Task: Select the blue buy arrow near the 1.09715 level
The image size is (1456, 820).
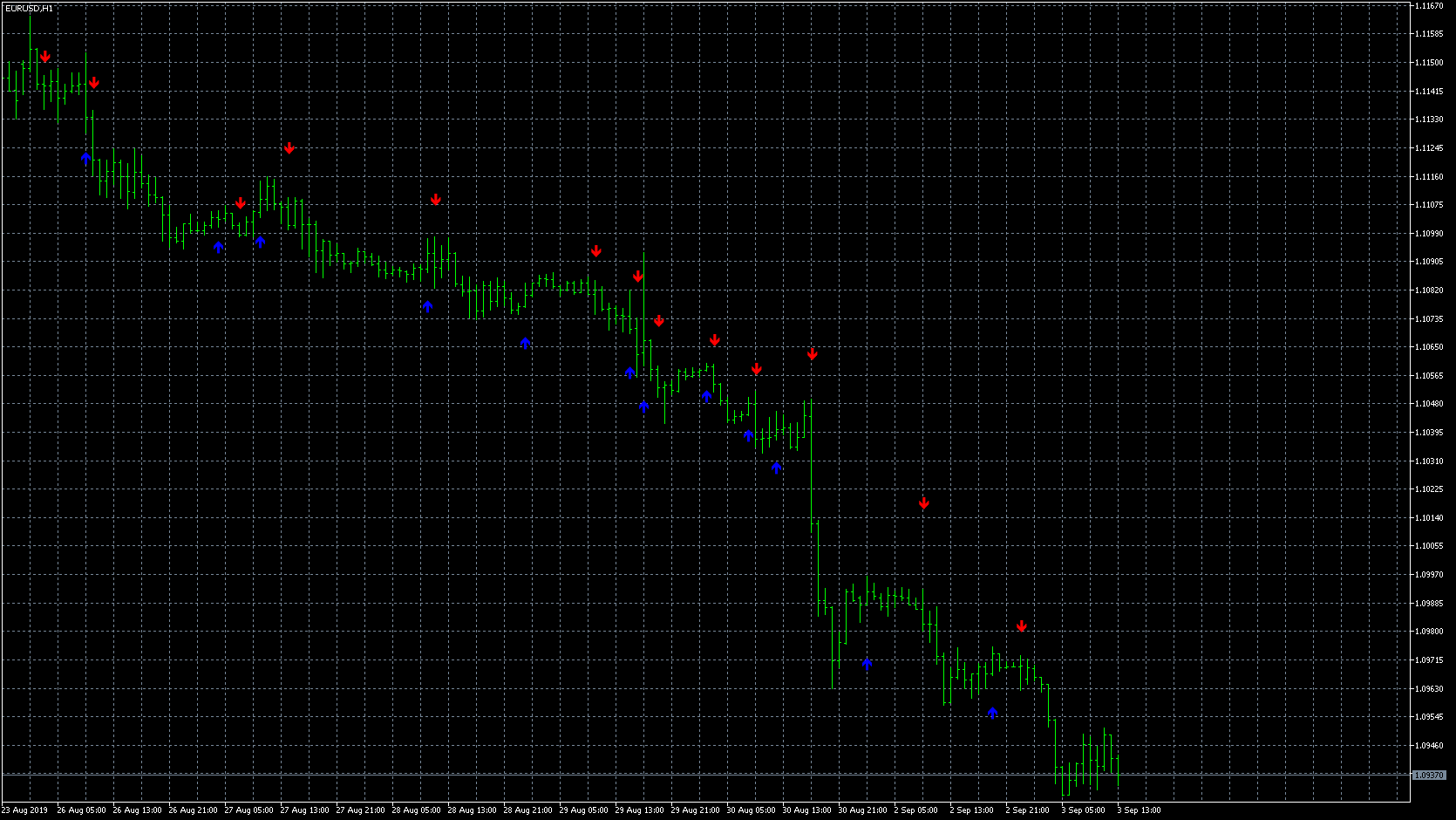Action: coord(867,664)
